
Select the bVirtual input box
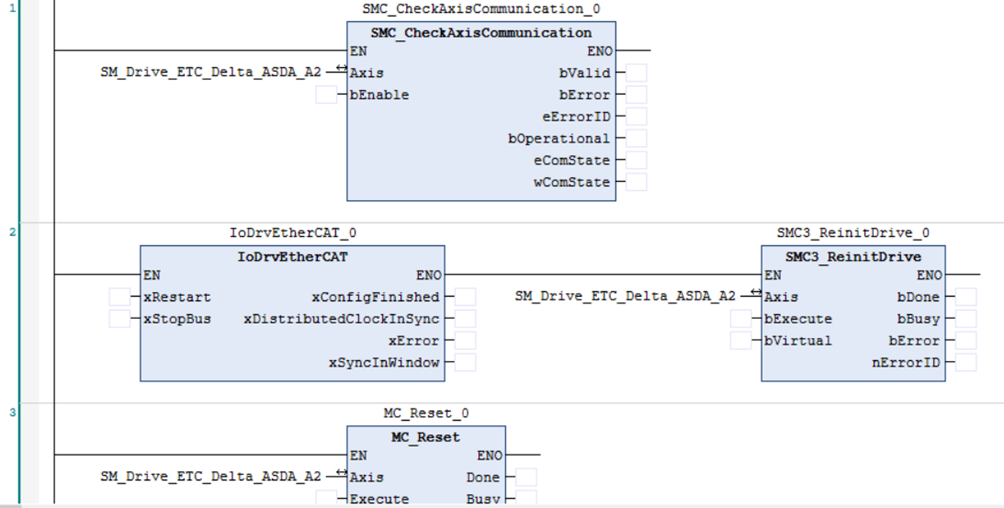coord(741,341)
